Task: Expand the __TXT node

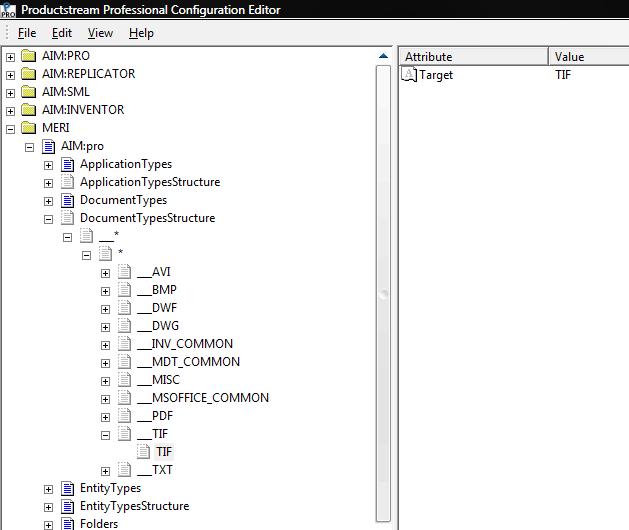Action: [x=106, y=471]
